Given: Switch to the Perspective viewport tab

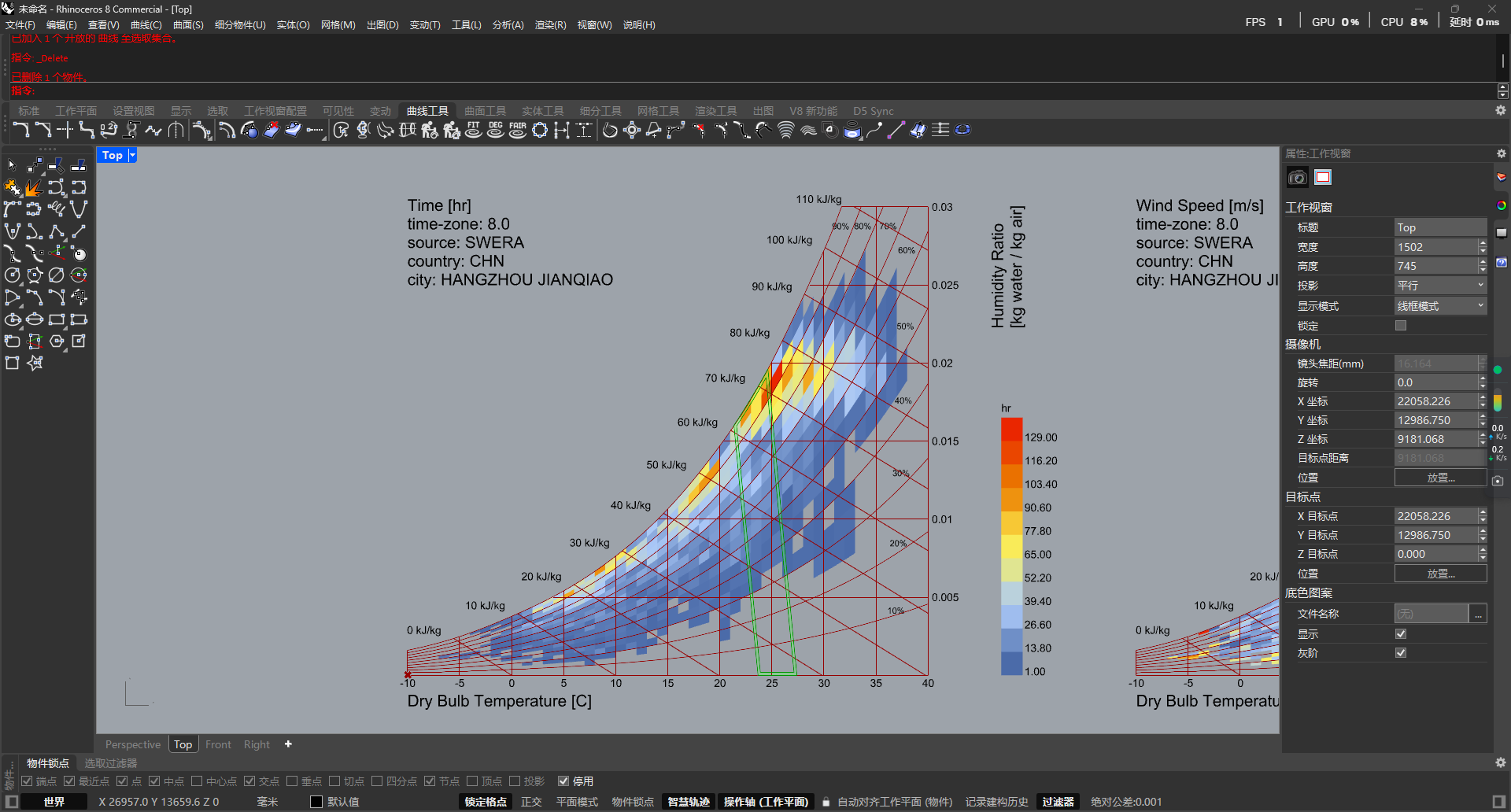Looking at the screenshot, I should [x=133, y=744].
